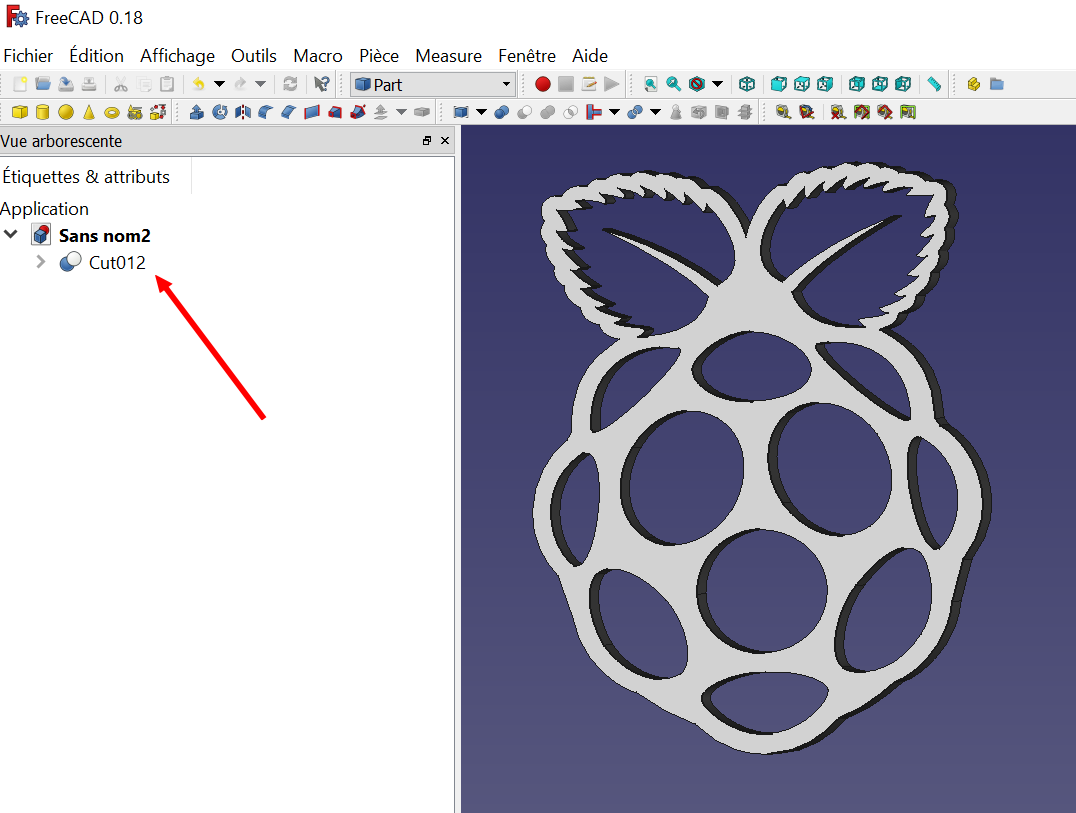This screenshot has width=1076, height=813.
Task: Select the Revolve tool
Action: [220, 112]
